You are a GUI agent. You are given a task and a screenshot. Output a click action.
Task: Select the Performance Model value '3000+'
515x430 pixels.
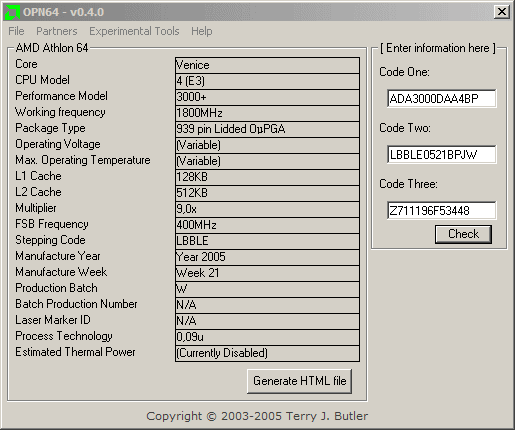click(x=267, y=97)
